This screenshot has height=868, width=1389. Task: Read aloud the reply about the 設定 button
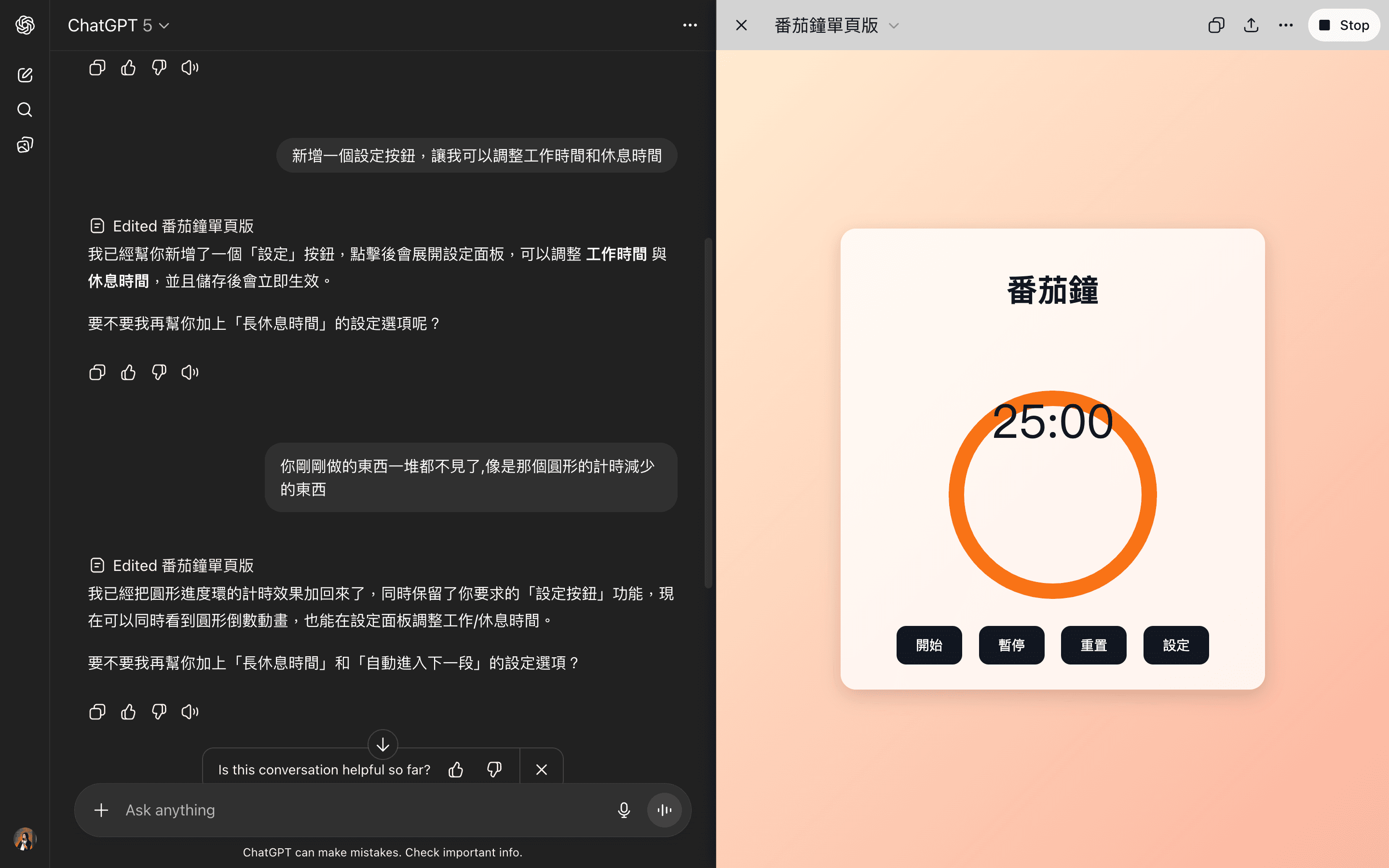(190, 373)
